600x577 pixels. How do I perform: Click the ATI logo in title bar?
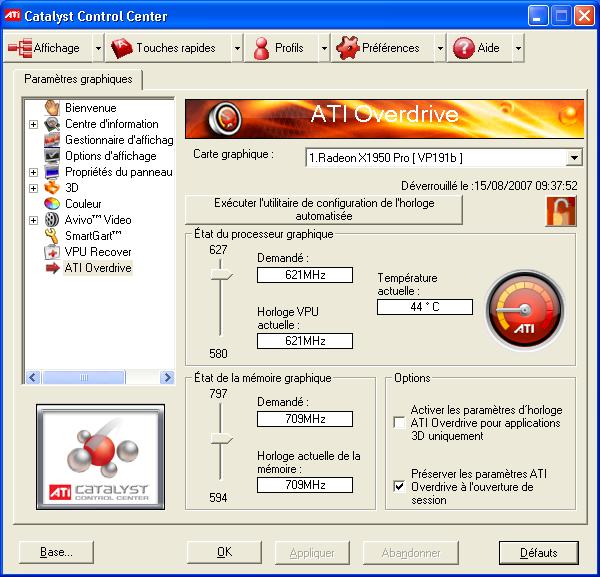(12, 15)
